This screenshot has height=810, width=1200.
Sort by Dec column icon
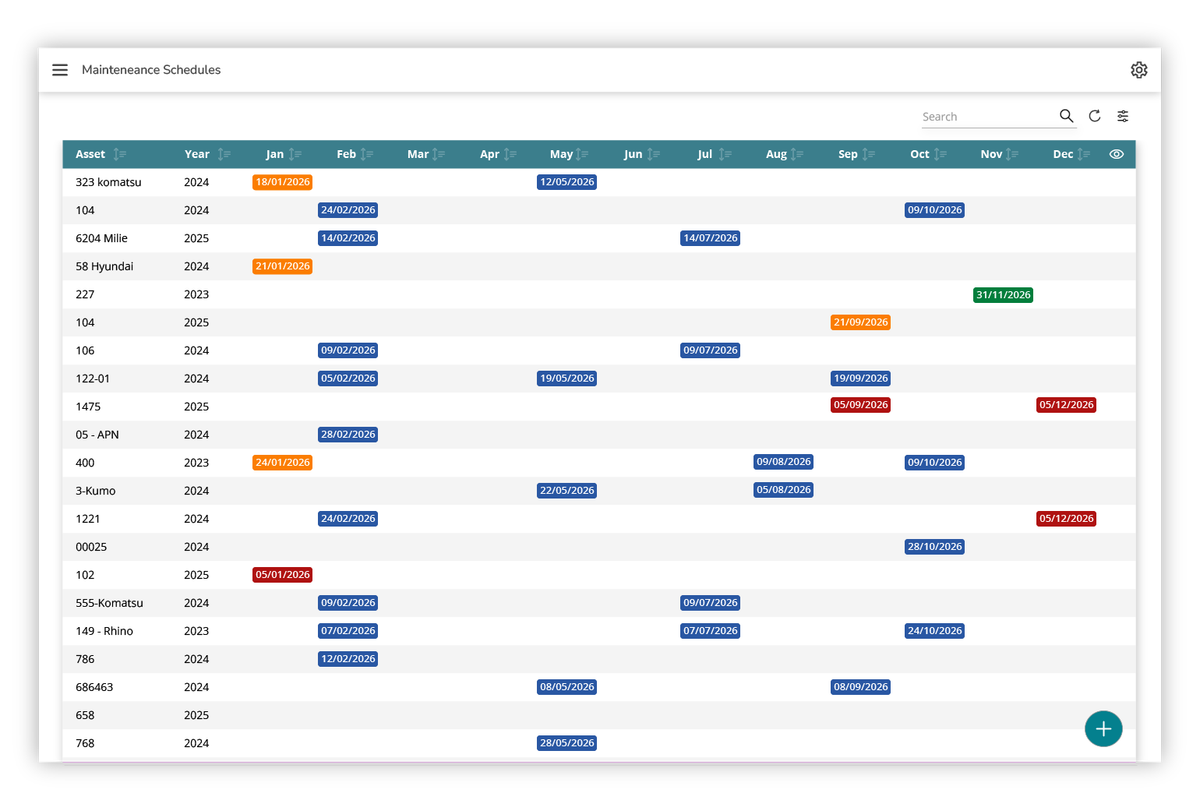point(1084,154)
